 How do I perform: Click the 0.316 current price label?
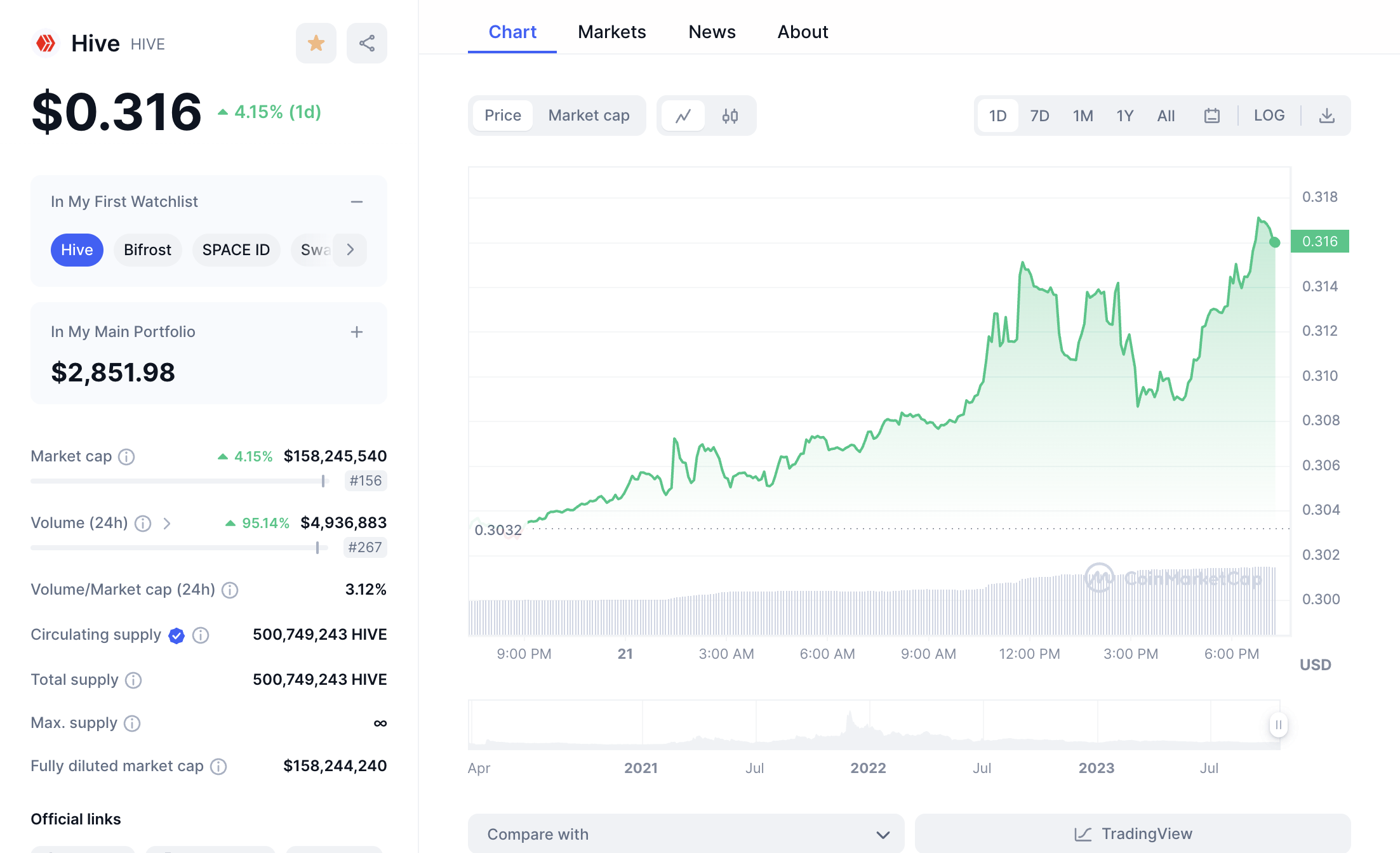1319,241
